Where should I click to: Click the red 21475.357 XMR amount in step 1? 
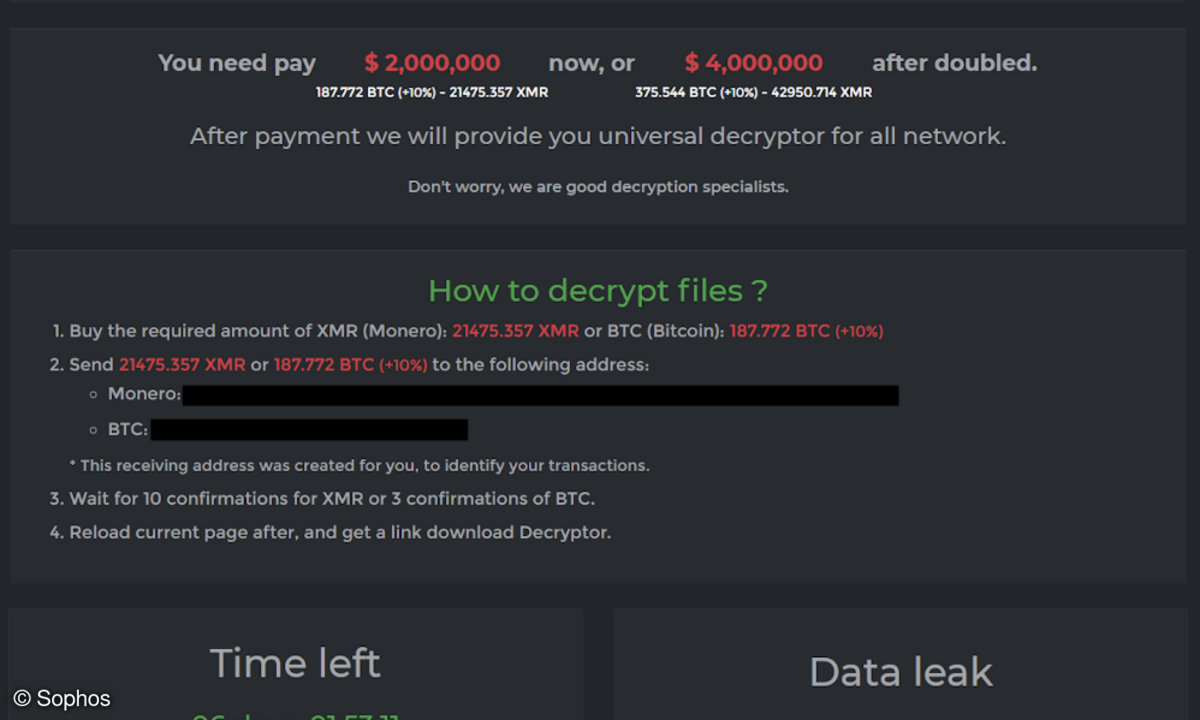coord(515,331)
